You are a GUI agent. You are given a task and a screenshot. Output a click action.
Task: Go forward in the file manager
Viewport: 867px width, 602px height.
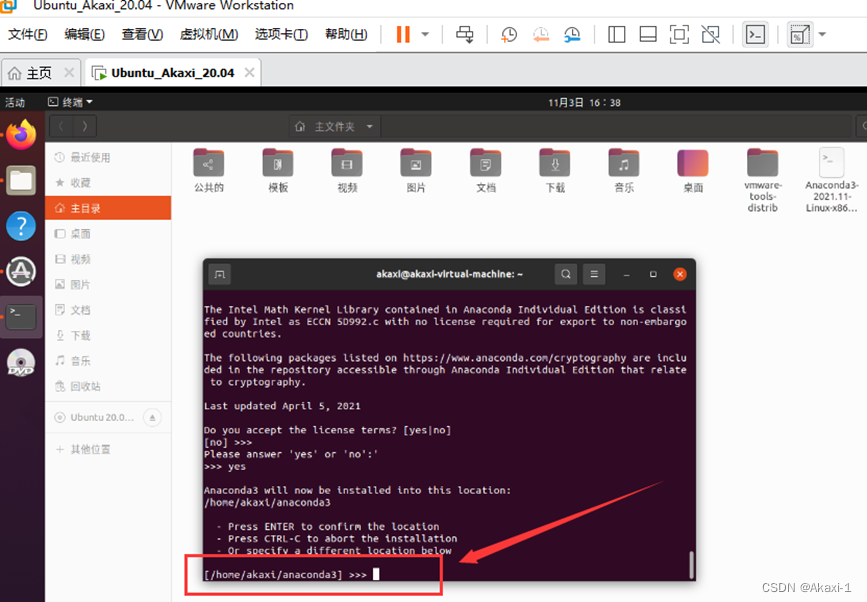coord(85,127)
